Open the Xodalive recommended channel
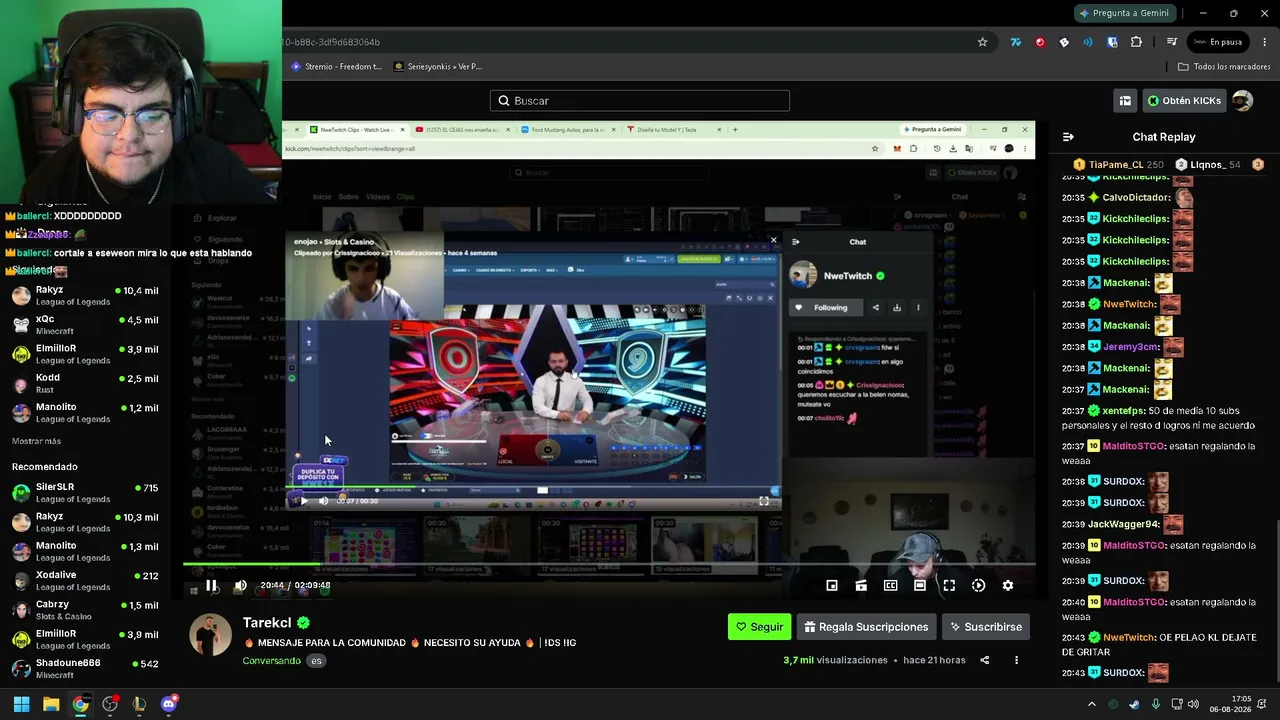Image resolution: width=1280 pixels, height=720 pixels. click(85, 581)
